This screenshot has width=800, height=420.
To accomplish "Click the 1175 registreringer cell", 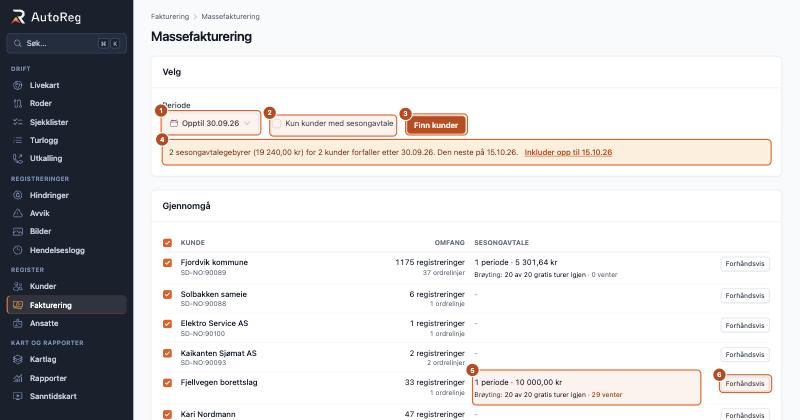I will [430, 262].
